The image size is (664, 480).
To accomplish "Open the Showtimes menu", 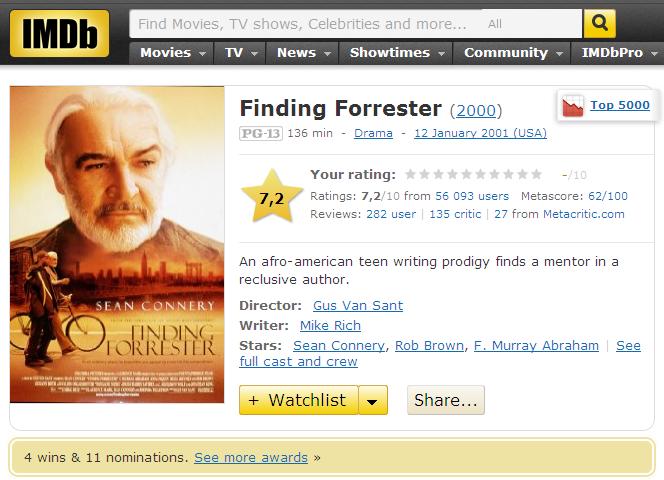I will click(396, 53).
